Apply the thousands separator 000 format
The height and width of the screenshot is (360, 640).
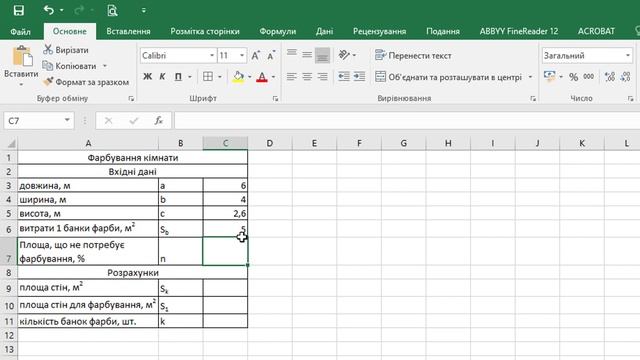point(588,77)
